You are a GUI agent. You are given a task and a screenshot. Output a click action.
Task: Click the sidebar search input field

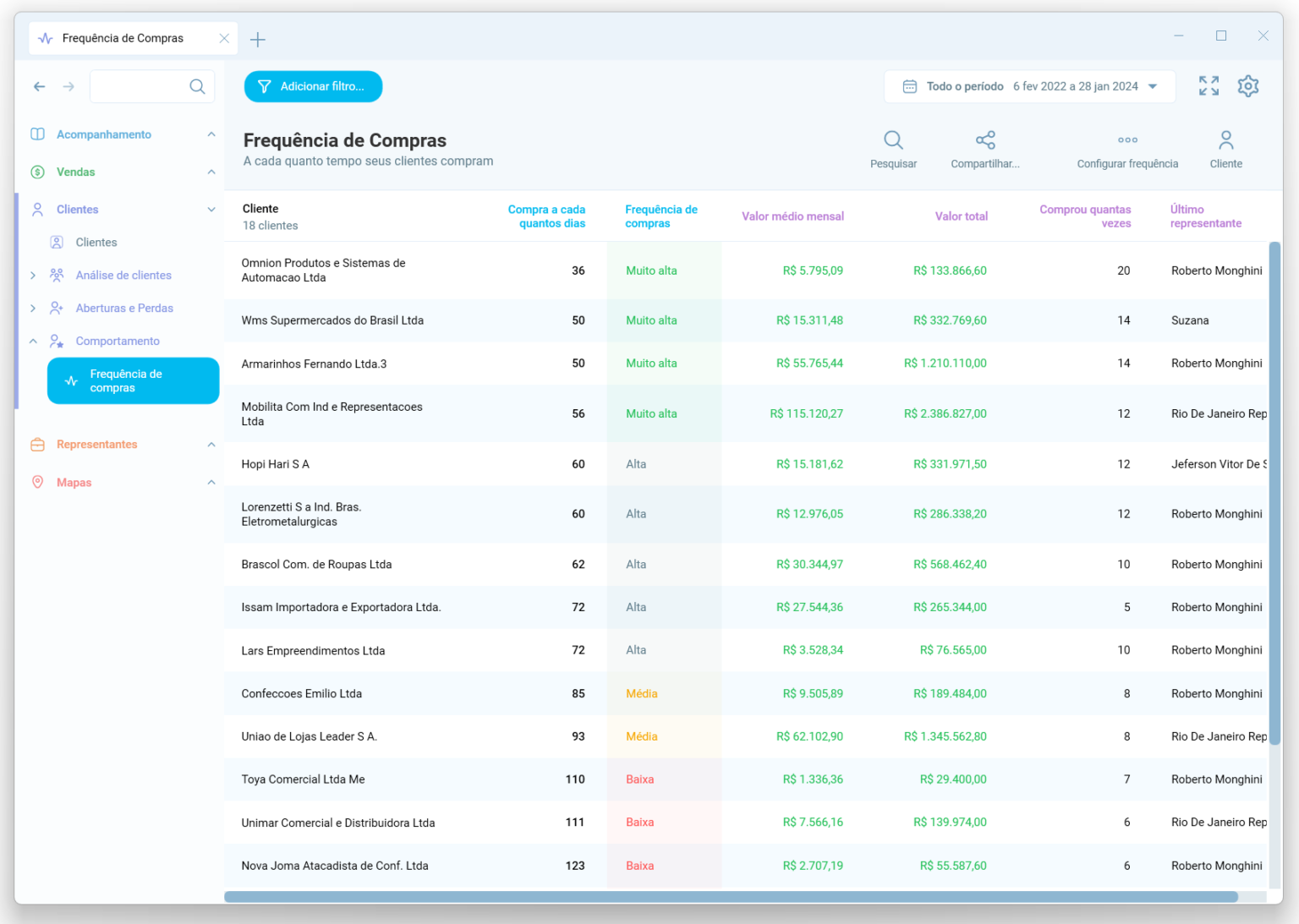coord(140,86)
